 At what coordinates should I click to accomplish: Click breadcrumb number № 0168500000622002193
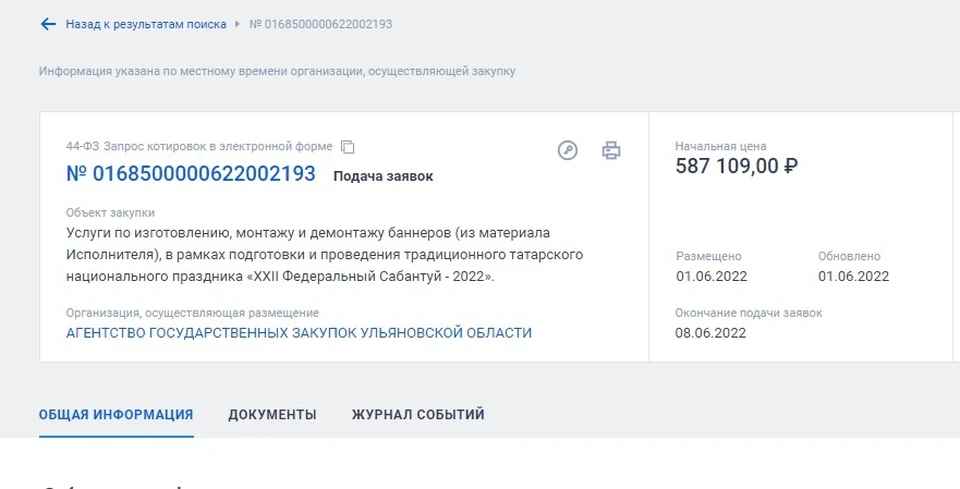[321, 24]
